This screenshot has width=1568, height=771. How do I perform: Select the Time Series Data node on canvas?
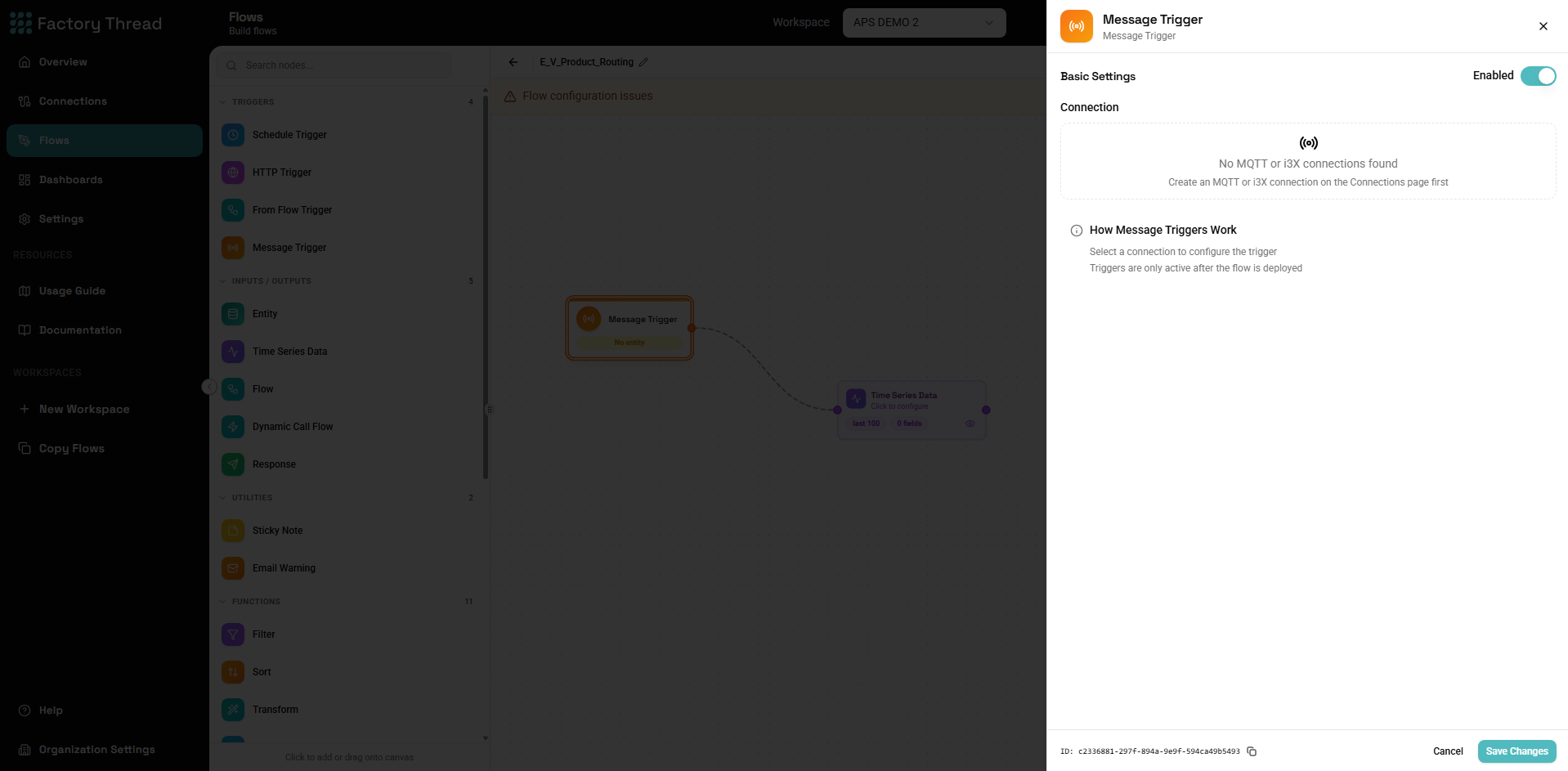pyautogui.click(x=912, y=410)
